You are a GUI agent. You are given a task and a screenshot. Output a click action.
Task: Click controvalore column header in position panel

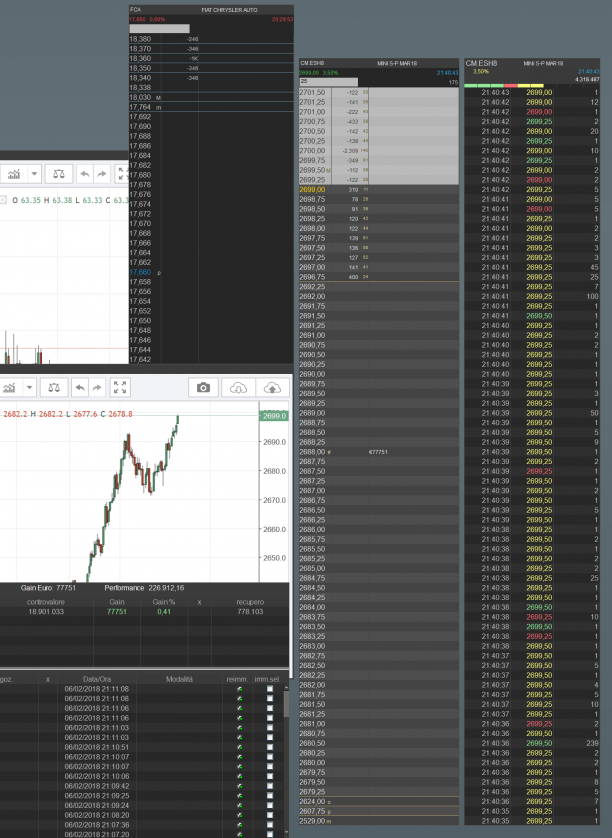tap(46, 602)
